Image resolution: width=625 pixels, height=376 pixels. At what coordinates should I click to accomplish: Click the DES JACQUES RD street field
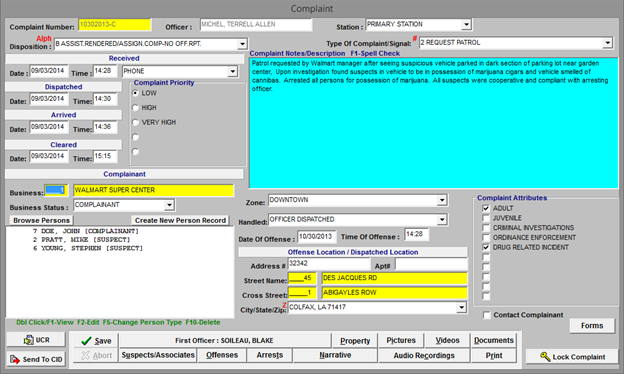[394, 278]
